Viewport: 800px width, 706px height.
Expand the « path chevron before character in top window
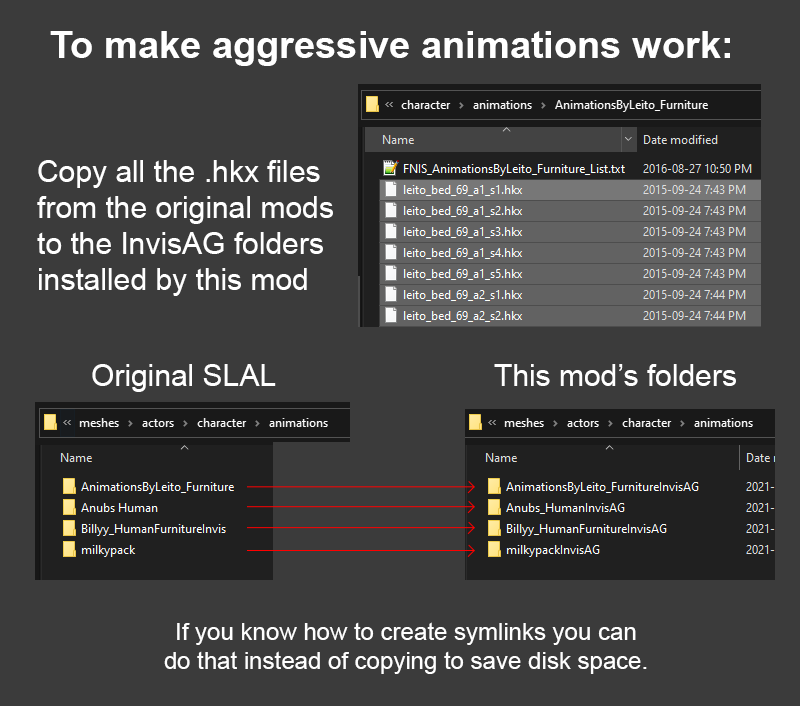[389, 105]
